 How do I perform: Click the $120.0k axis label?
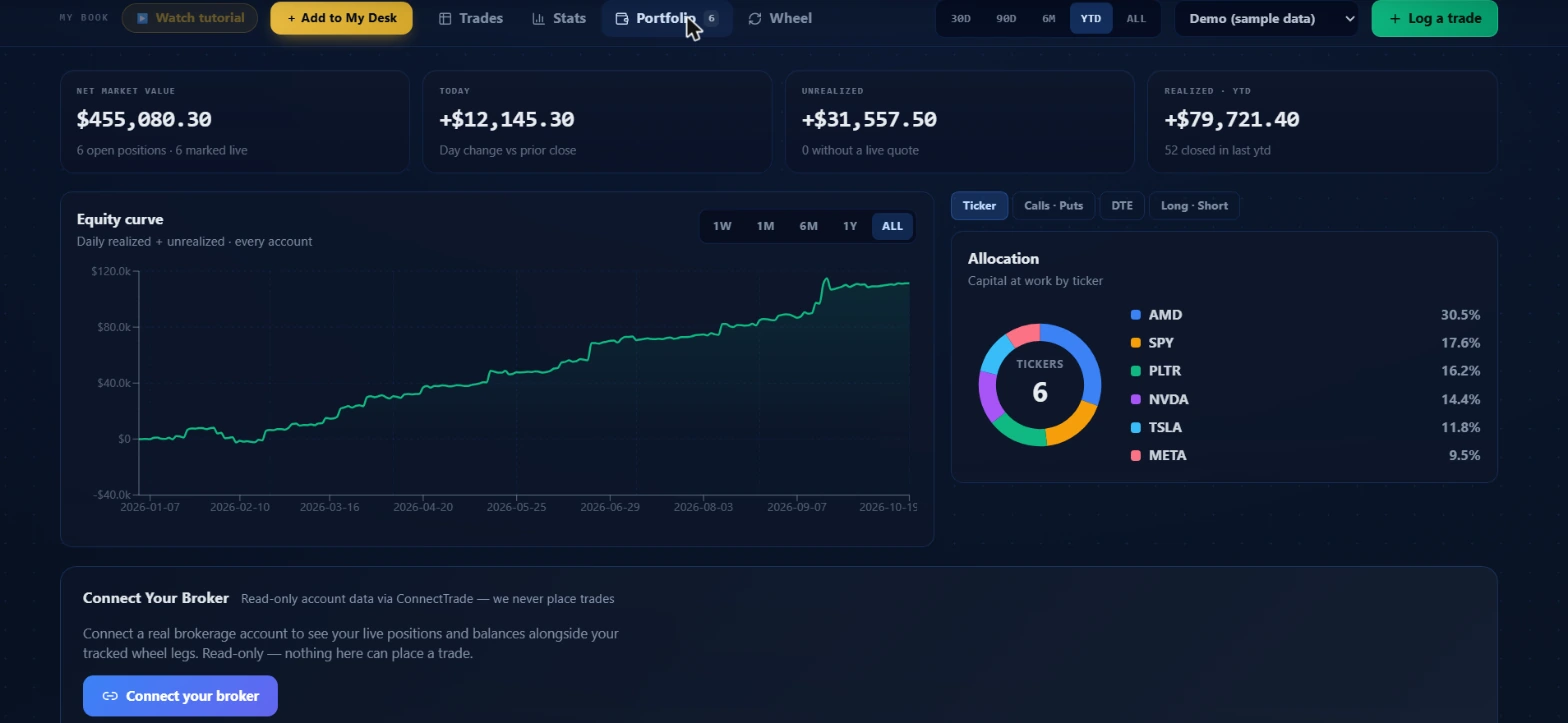click(x=110, y=271)
